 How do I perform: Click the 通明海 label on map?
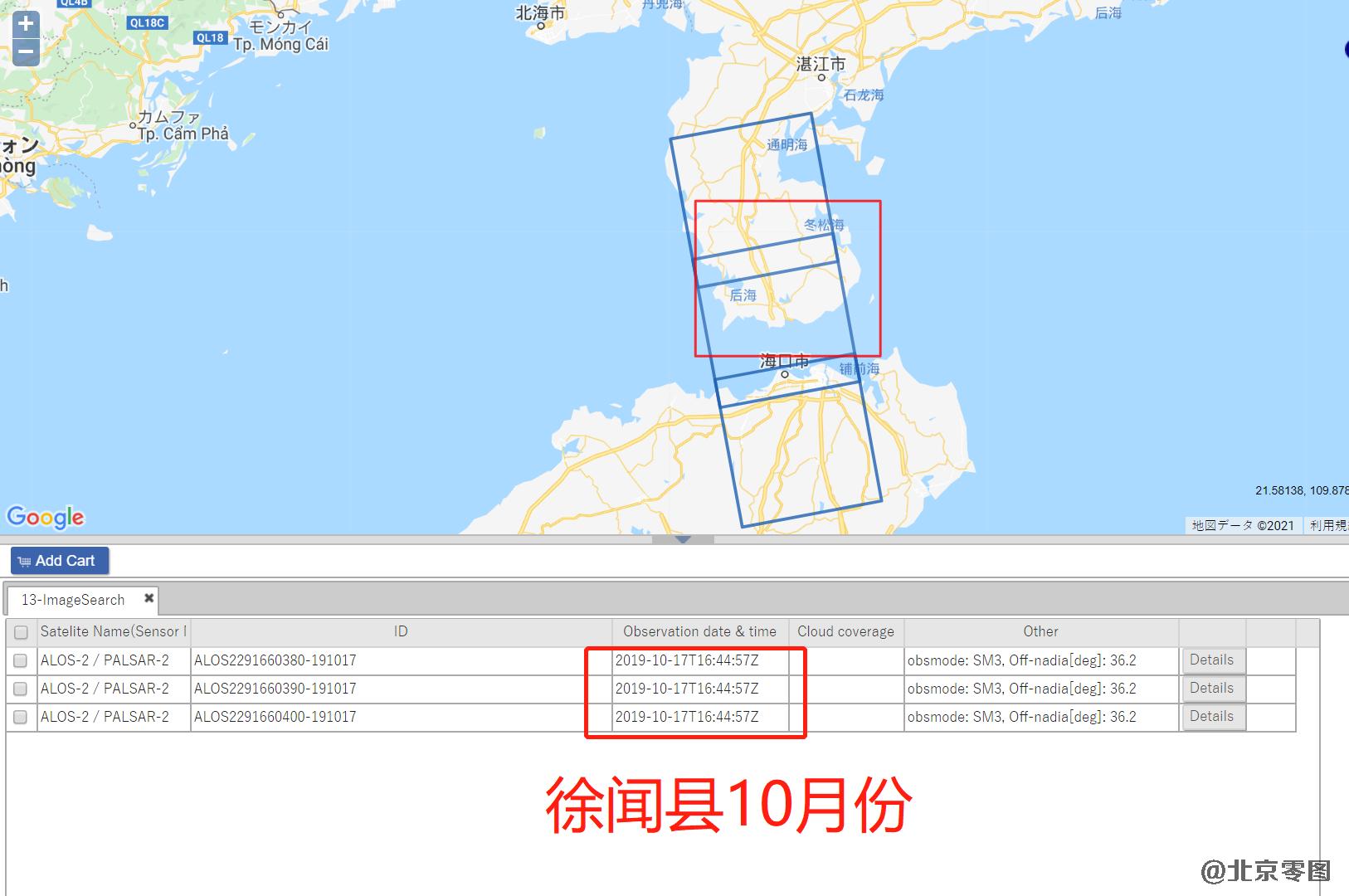787,145
